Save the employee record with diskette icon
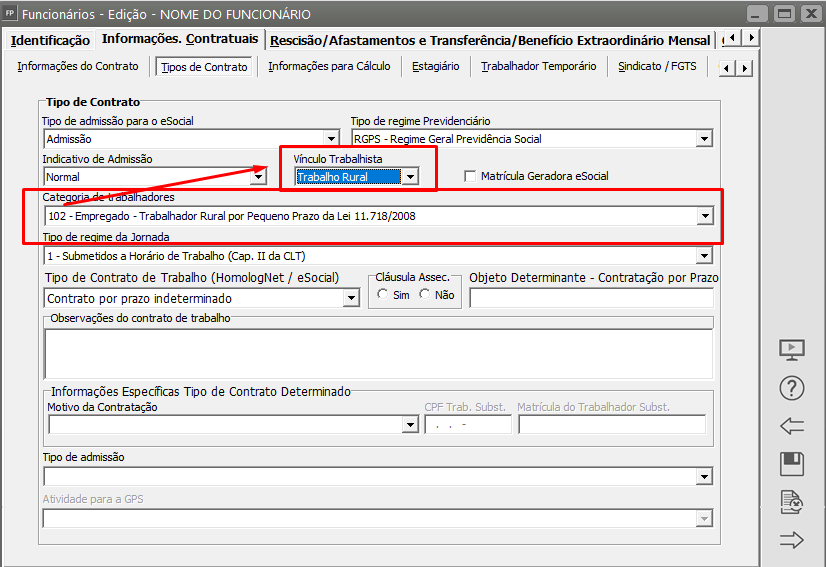Viewport: 826px width, 567px height. point(791,464)
